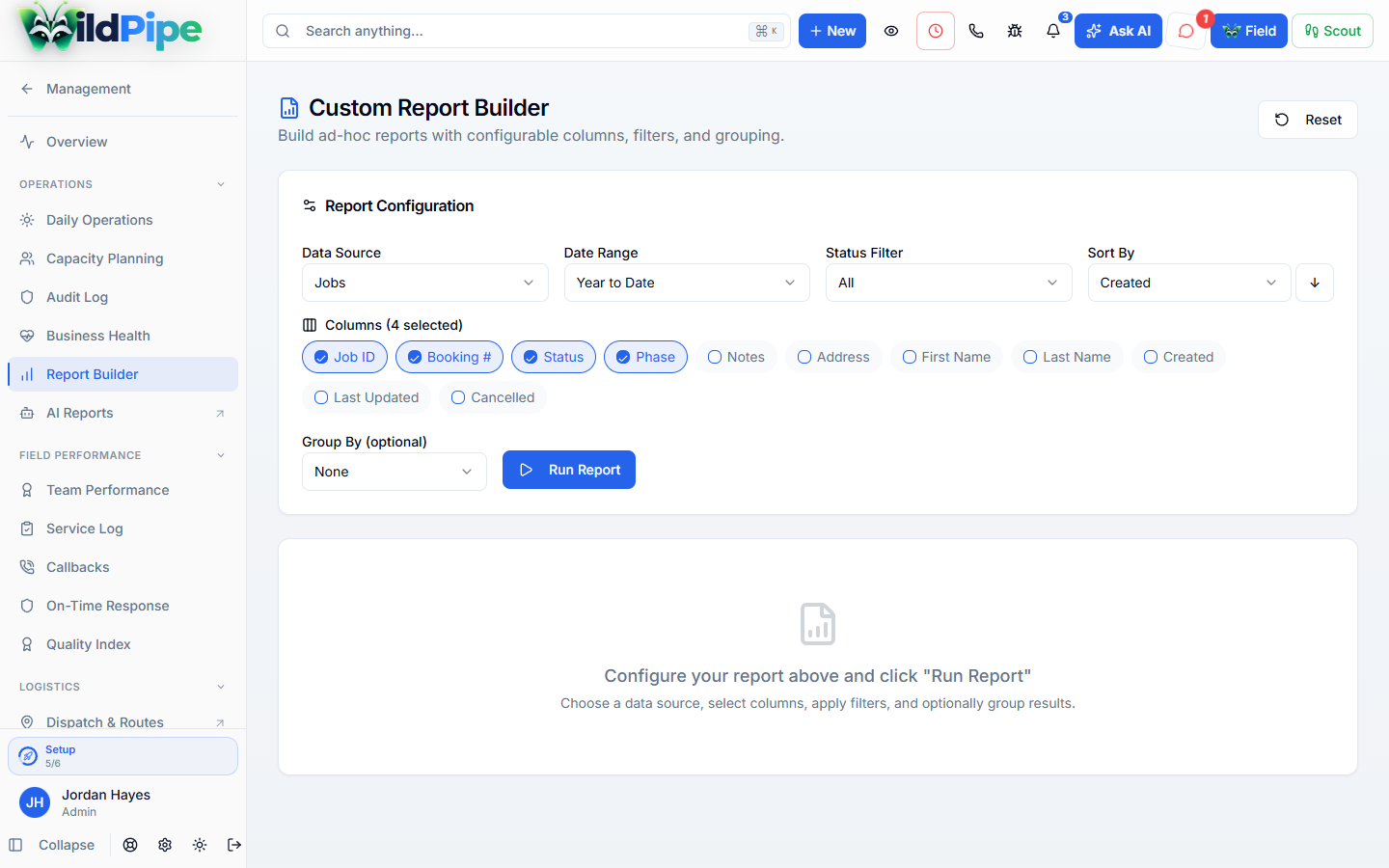Screen dimensions: 1389x868
Task: Toggle sort direction arrow button
Action: (x=1315, y=283)
